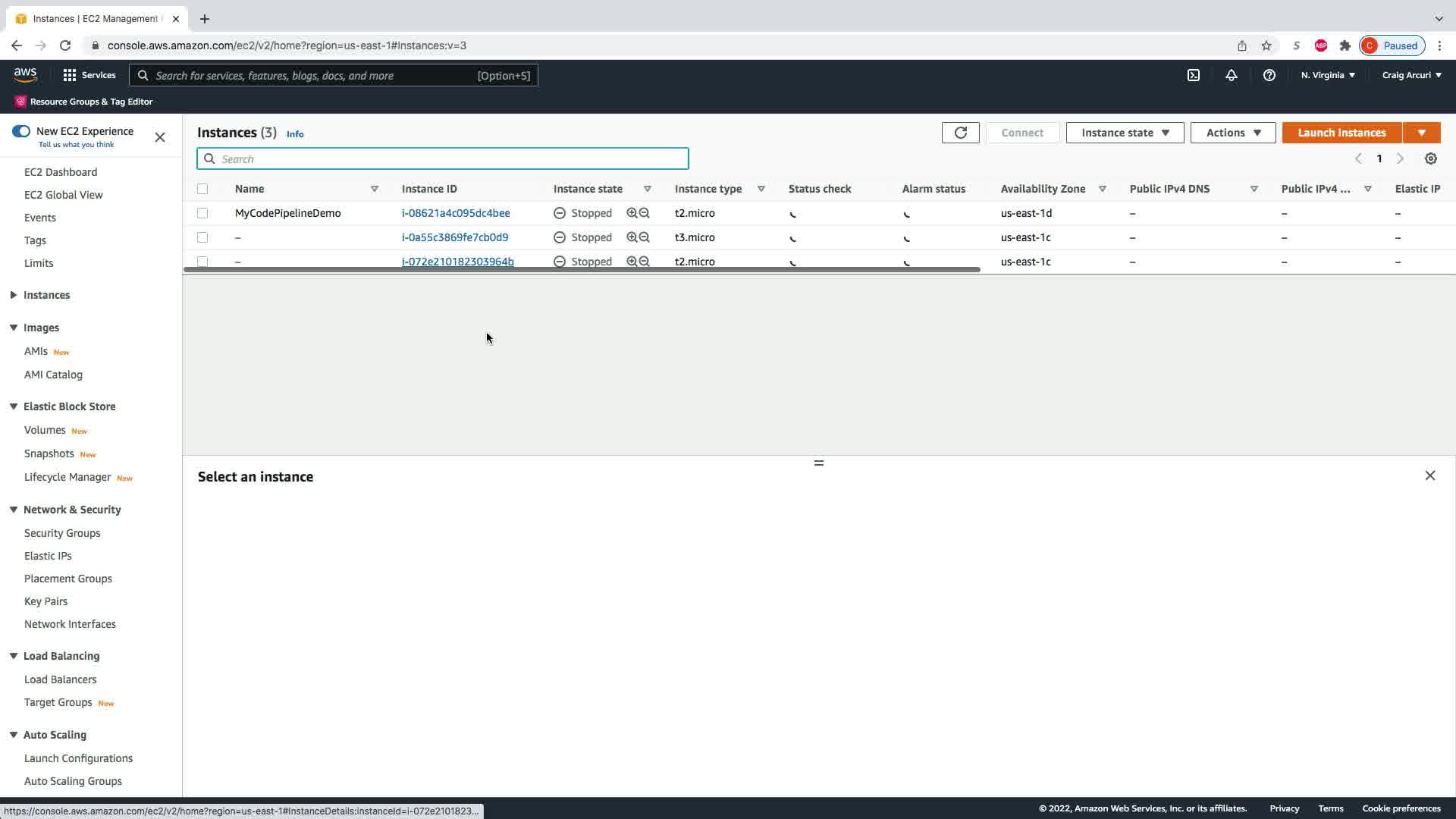
Task: Open Security Groups in the sidebar
Action: pos(62,533)
